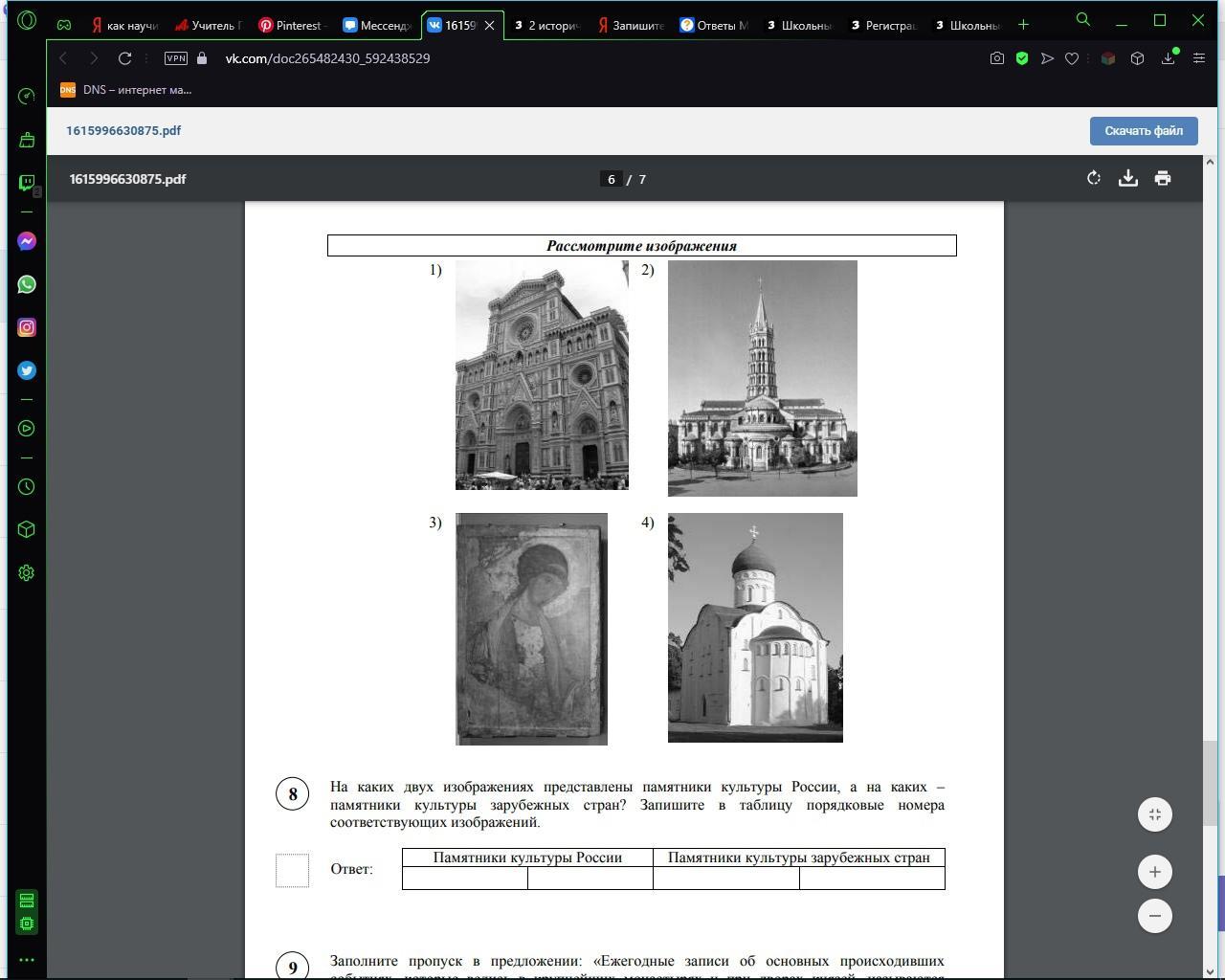1225x980 pixels.
Task: Click image 3 of the icon painting
Action: coord(531,629)
